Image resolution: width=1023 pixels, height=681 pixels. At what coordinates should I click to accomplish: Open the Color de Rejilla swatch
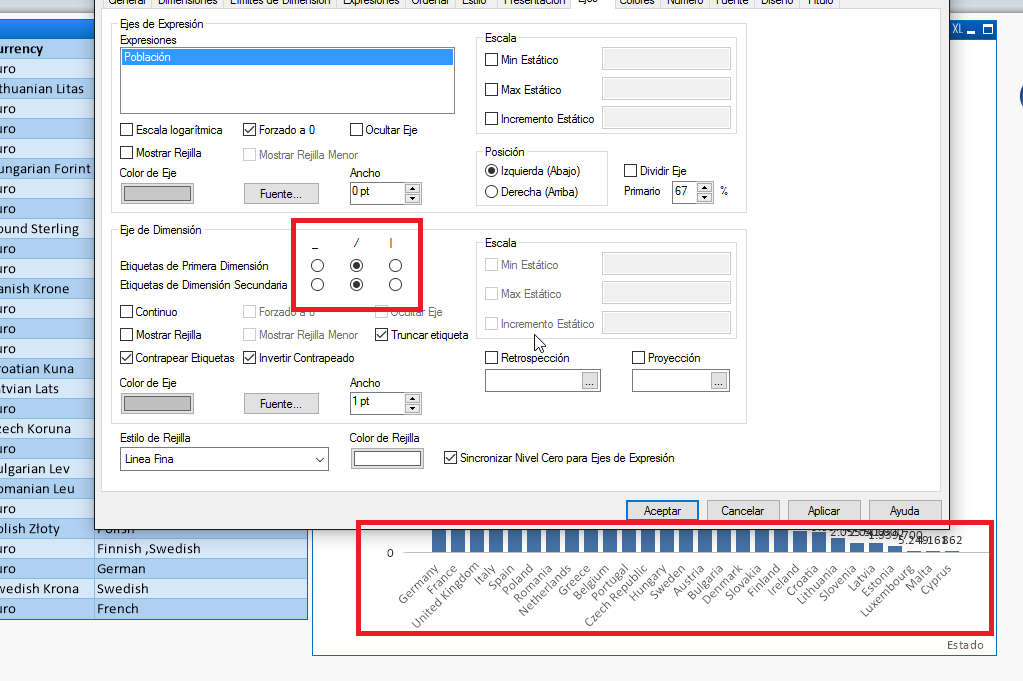pyautogui.click(x=387, y=459)
